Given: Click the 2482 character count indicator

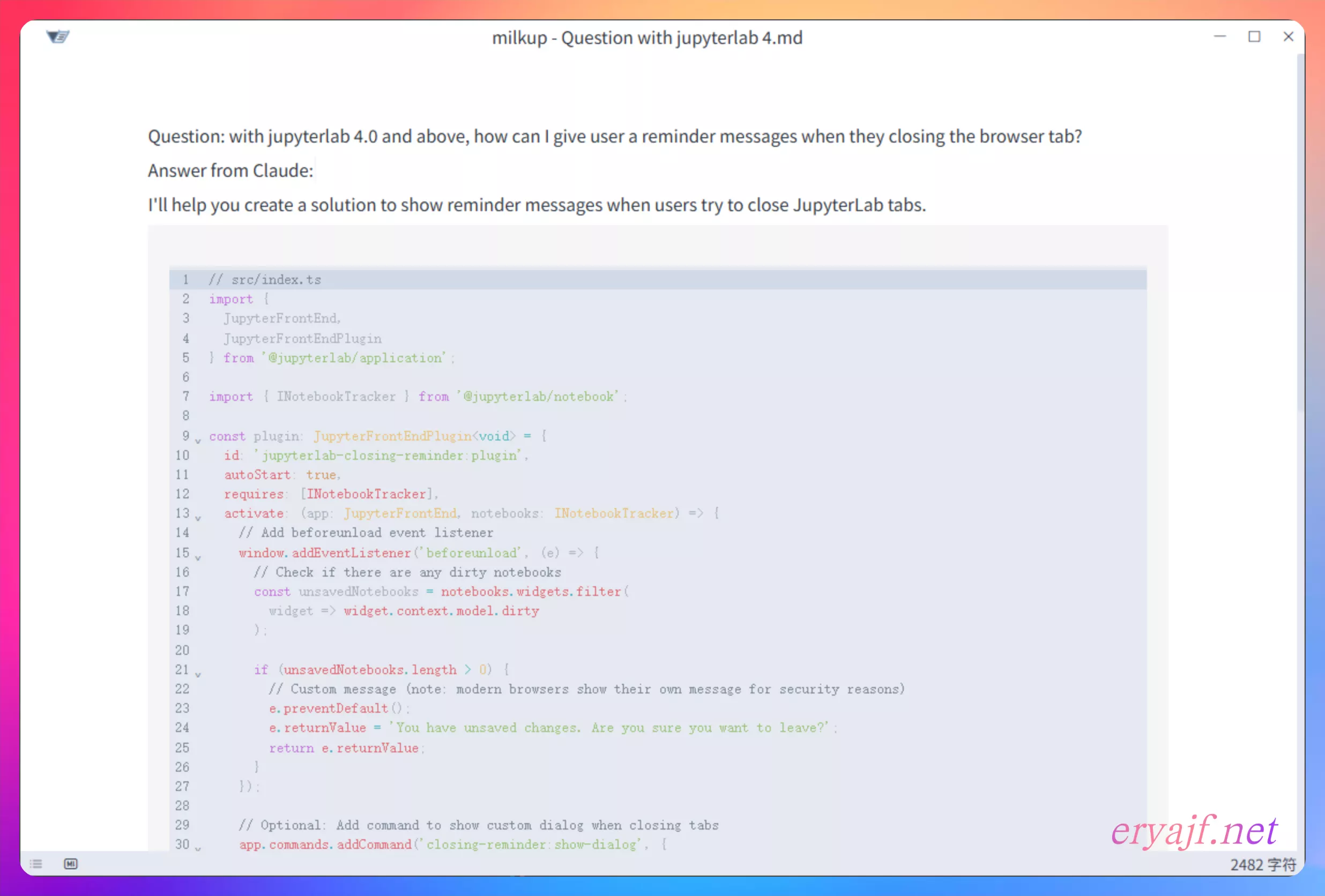Looking at the screenshot, I should pyautogui.click(x=1262, y=865).
